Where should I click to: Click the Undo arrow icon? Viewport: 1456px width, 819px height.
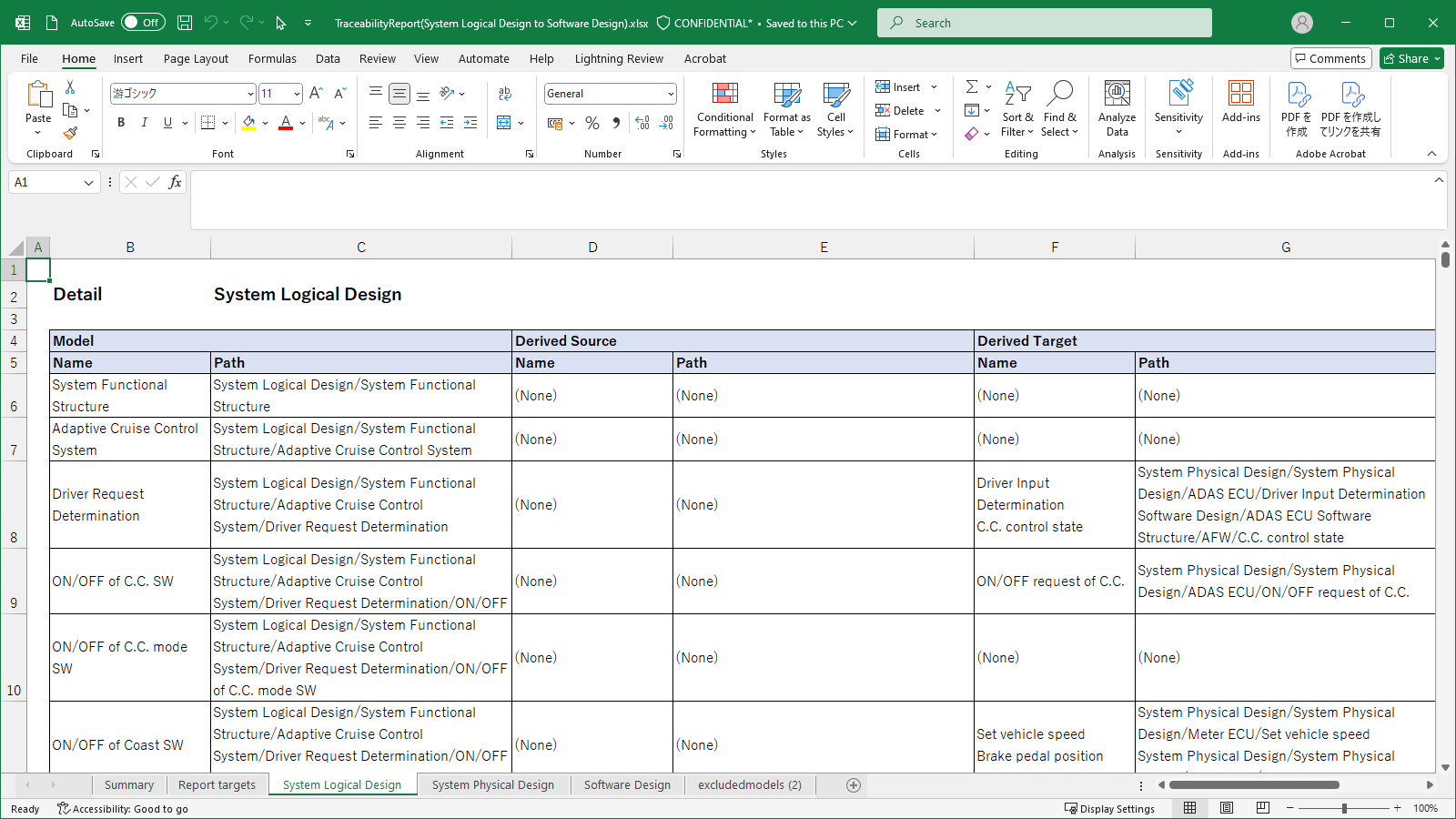[x=211, y=23]
